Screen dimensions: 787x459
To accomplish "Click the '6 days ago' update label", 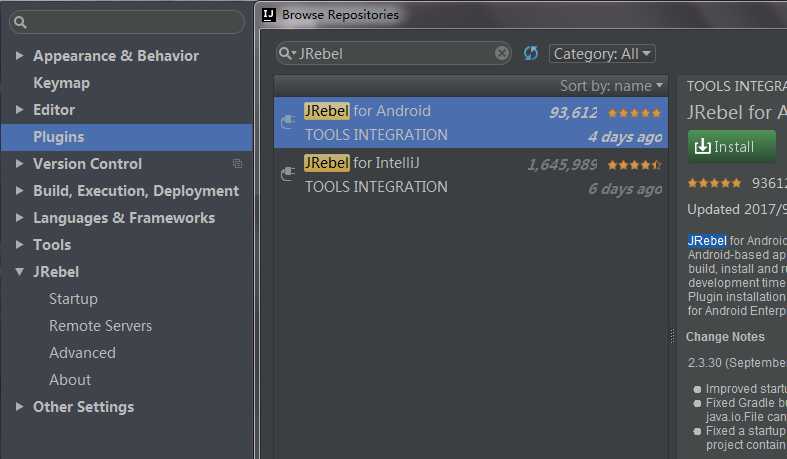I will [x=625, y=189].
